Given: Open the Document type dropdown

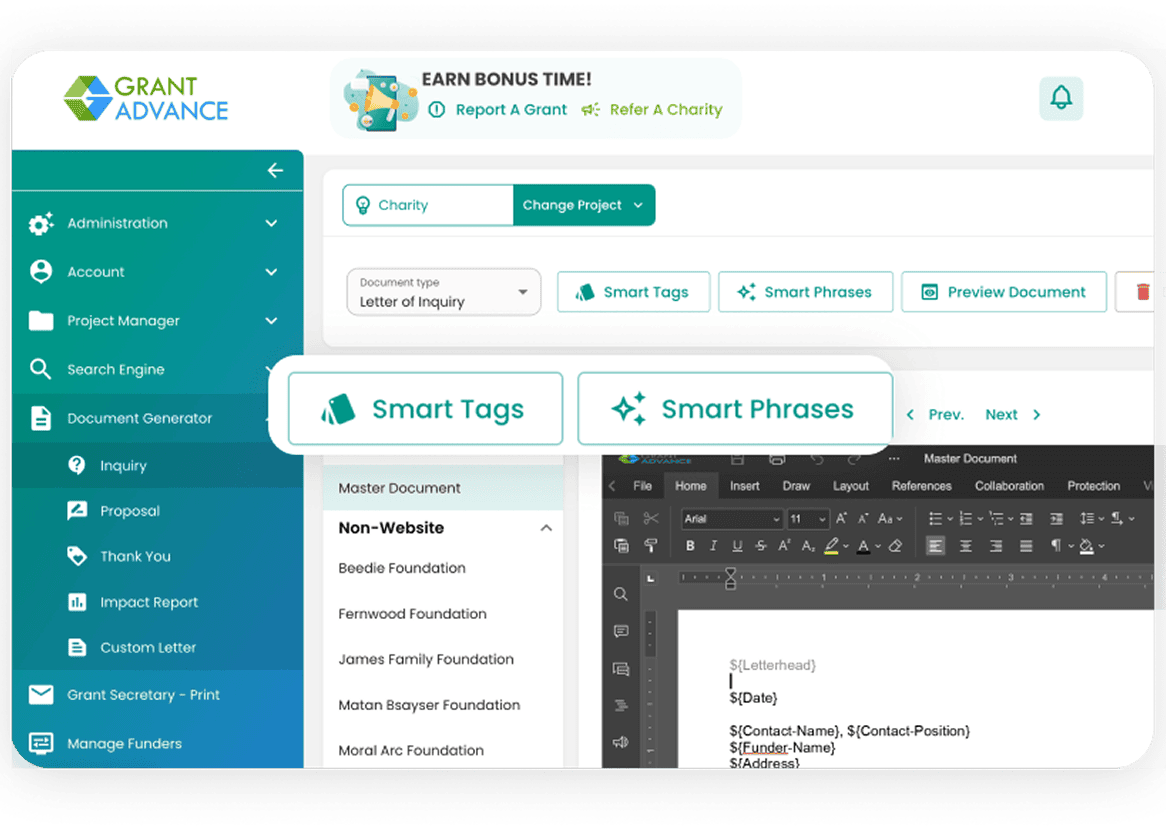Looking at the screenshot, I should (443, 292).
